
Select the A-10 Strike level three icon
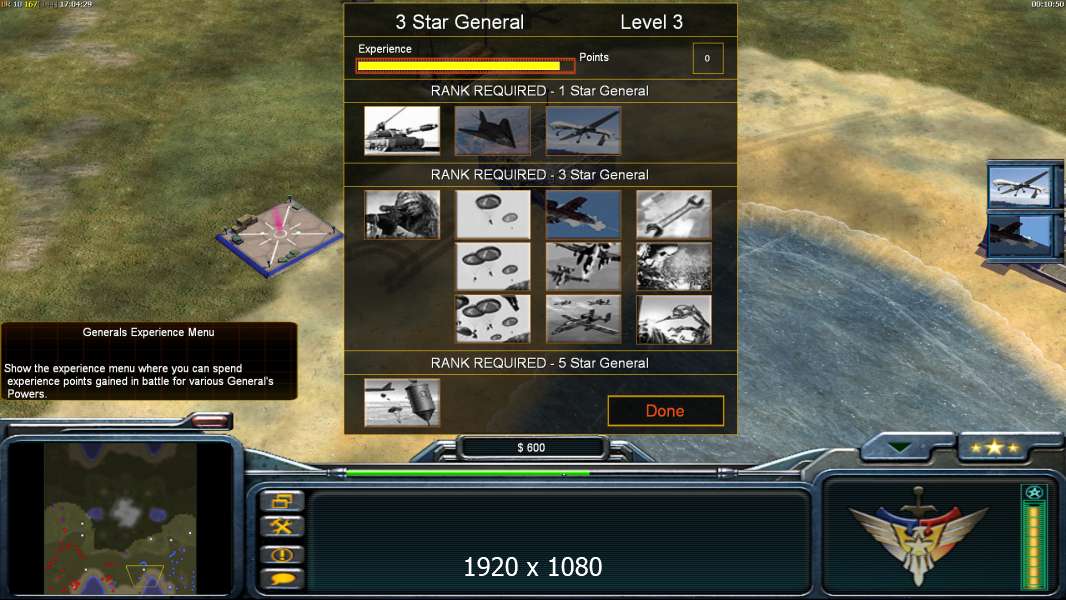[583, 319]
